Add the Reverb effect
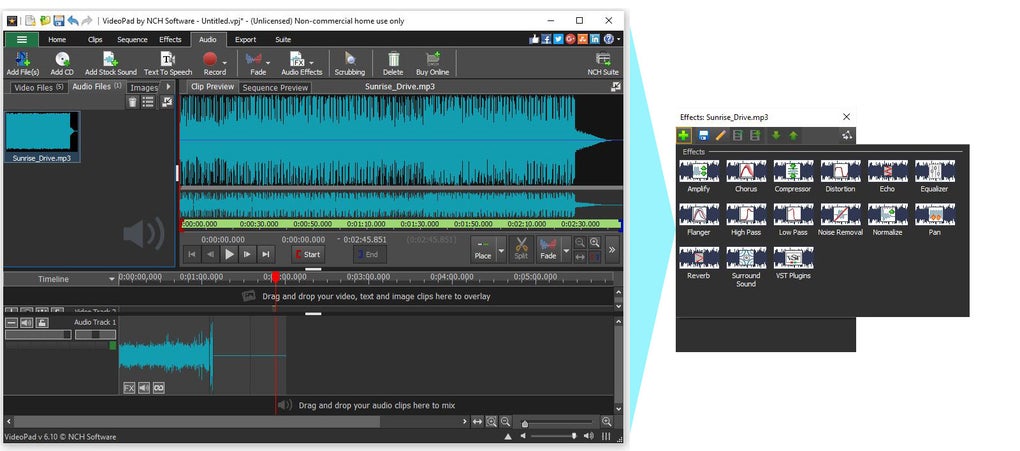The width and height of the screenshot is (1020, 451). point(699,263)
